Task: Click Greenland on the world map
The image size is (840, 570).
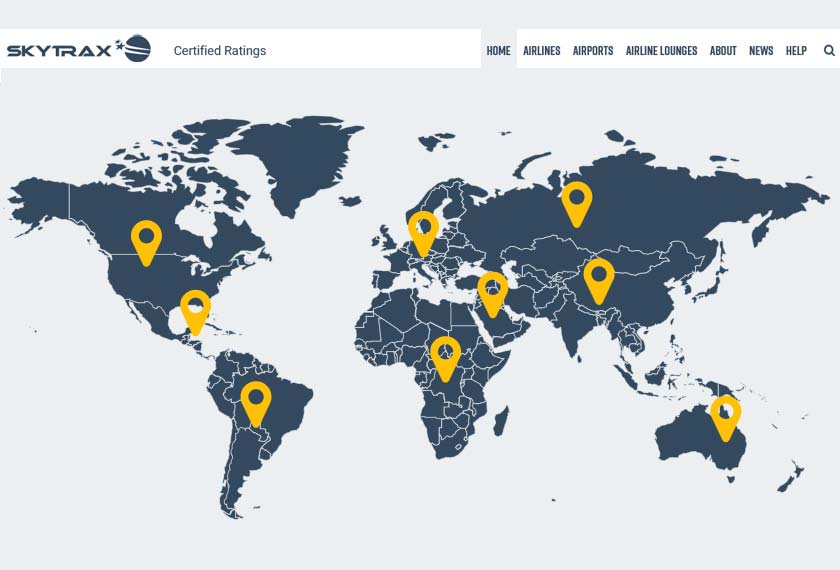Action: point(300,160)
